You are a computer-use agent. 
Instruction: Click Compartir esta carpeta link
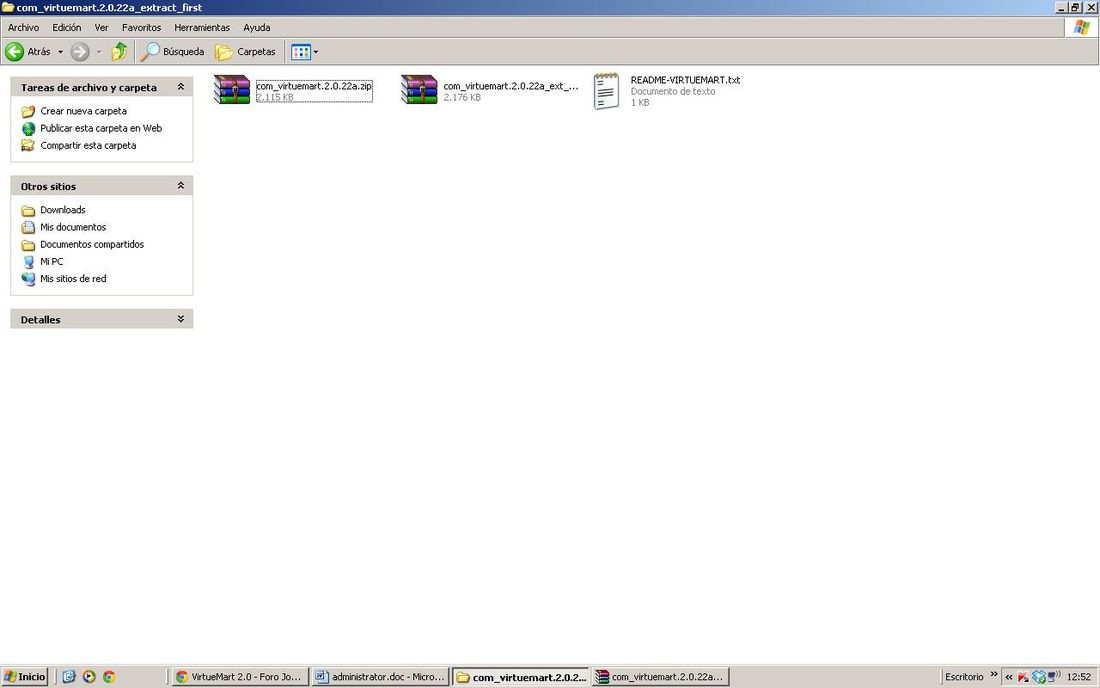88,145
